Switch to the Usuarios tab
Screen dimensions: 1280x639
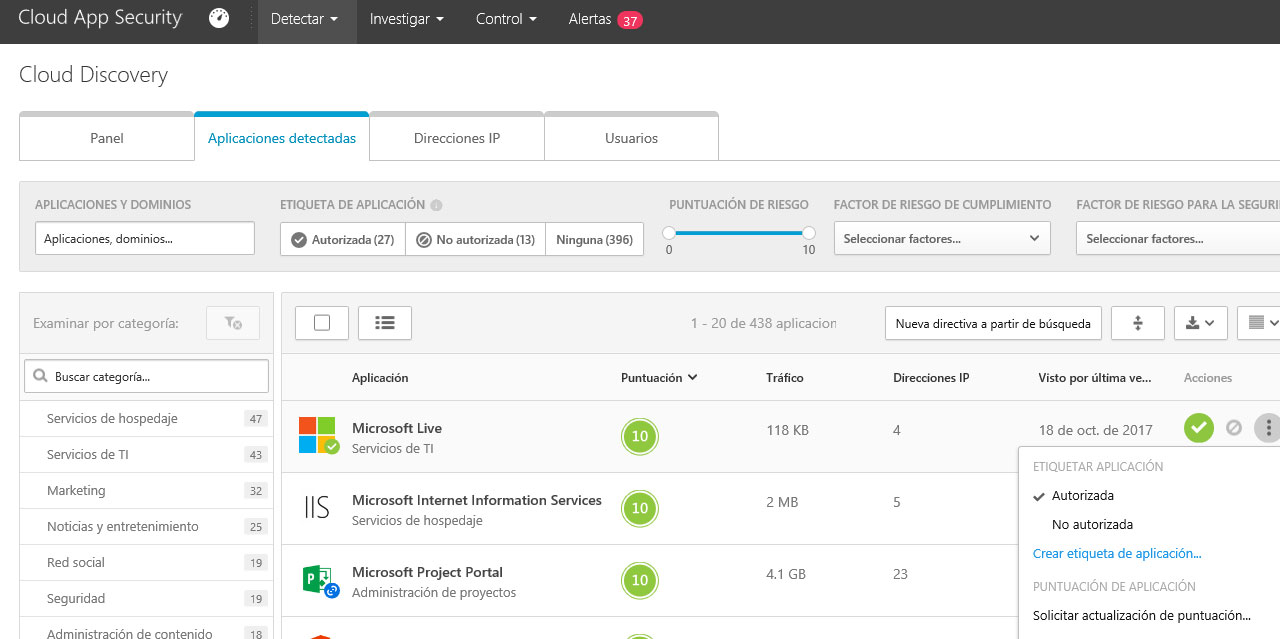(x=632, y=138)
